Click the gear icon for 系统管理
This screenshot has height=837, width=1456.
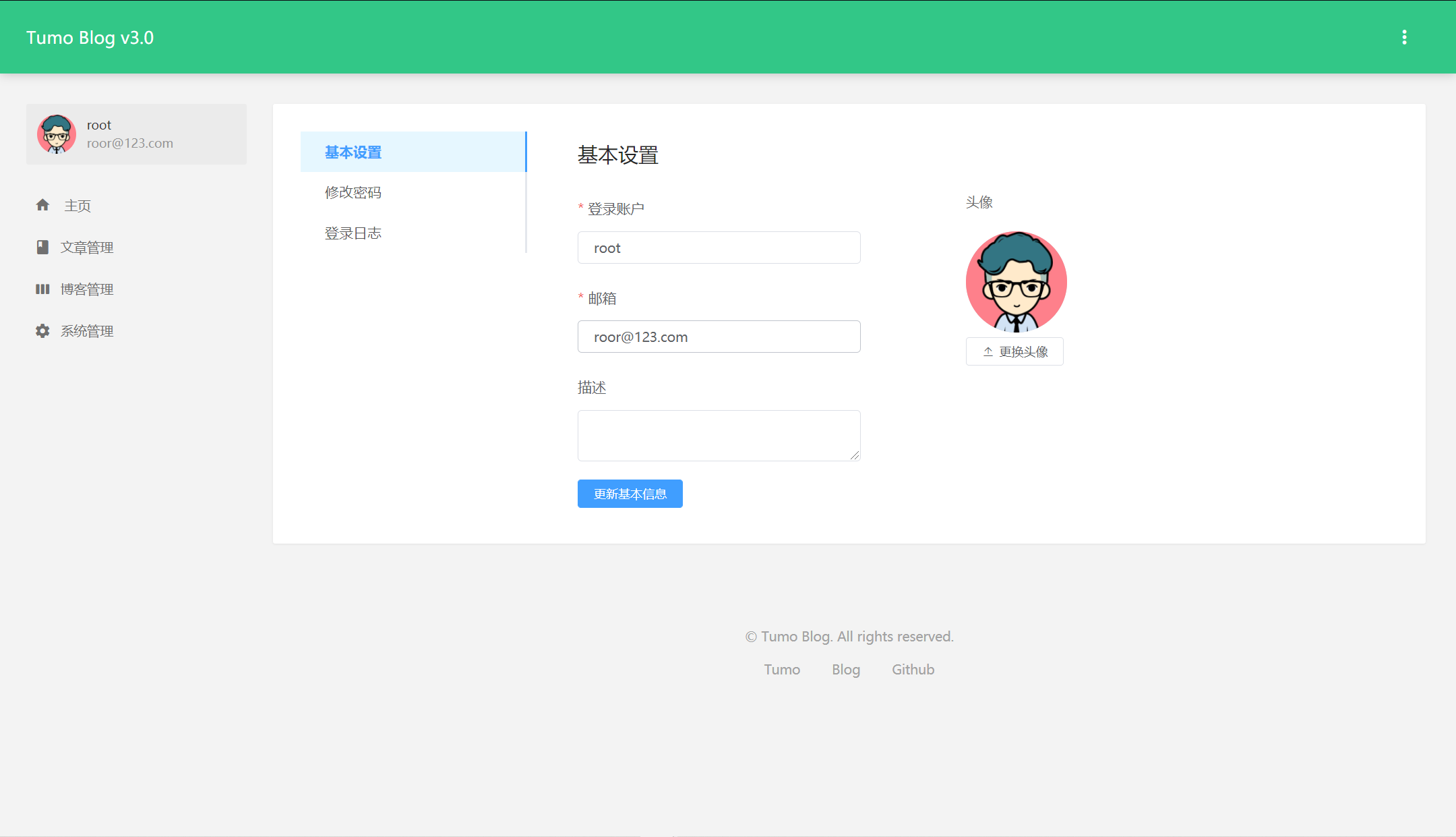click(42, 330)
